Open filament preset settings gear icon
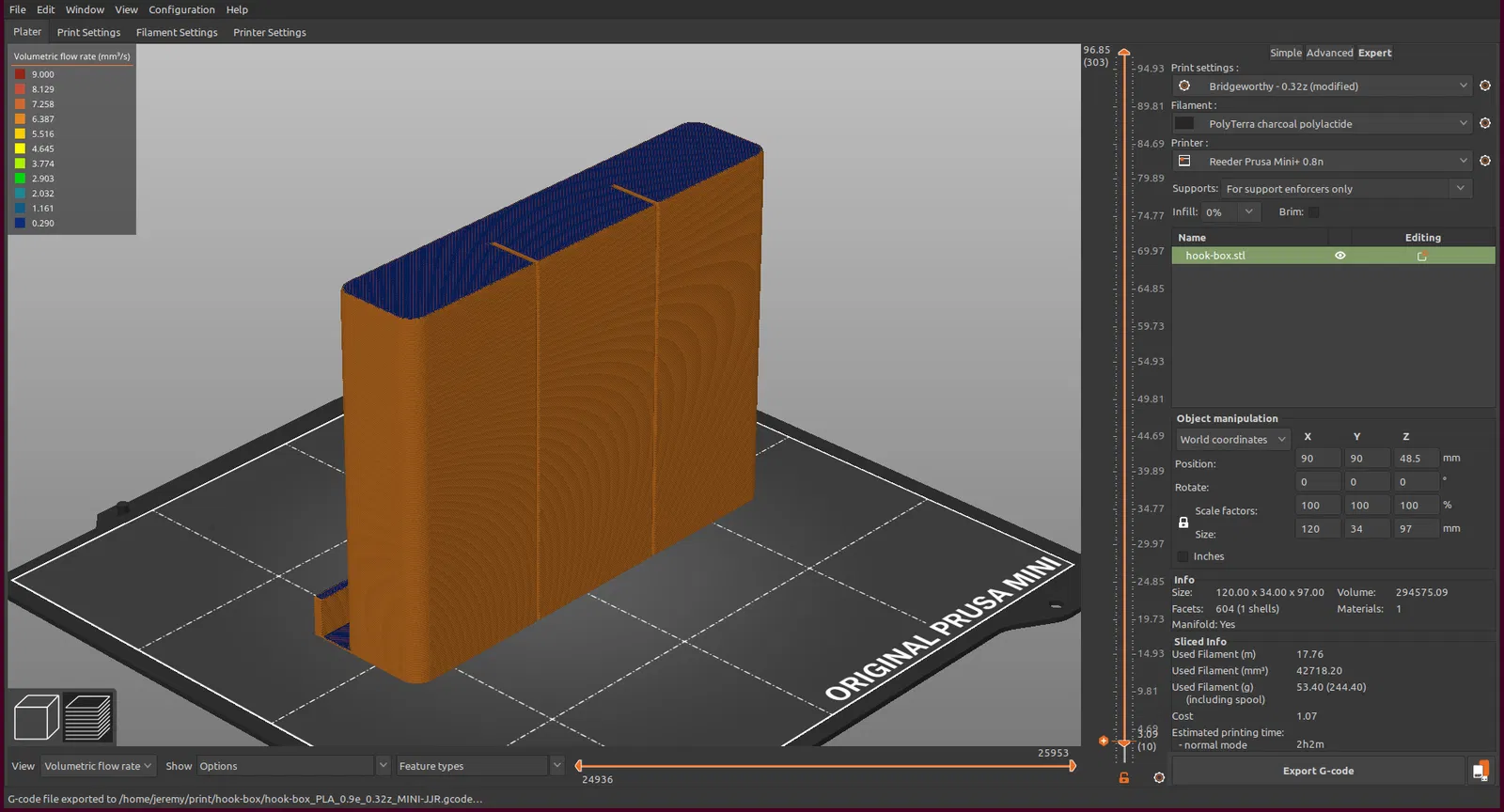Viewport: 1504px width, 812px height. click(1485, 123)
